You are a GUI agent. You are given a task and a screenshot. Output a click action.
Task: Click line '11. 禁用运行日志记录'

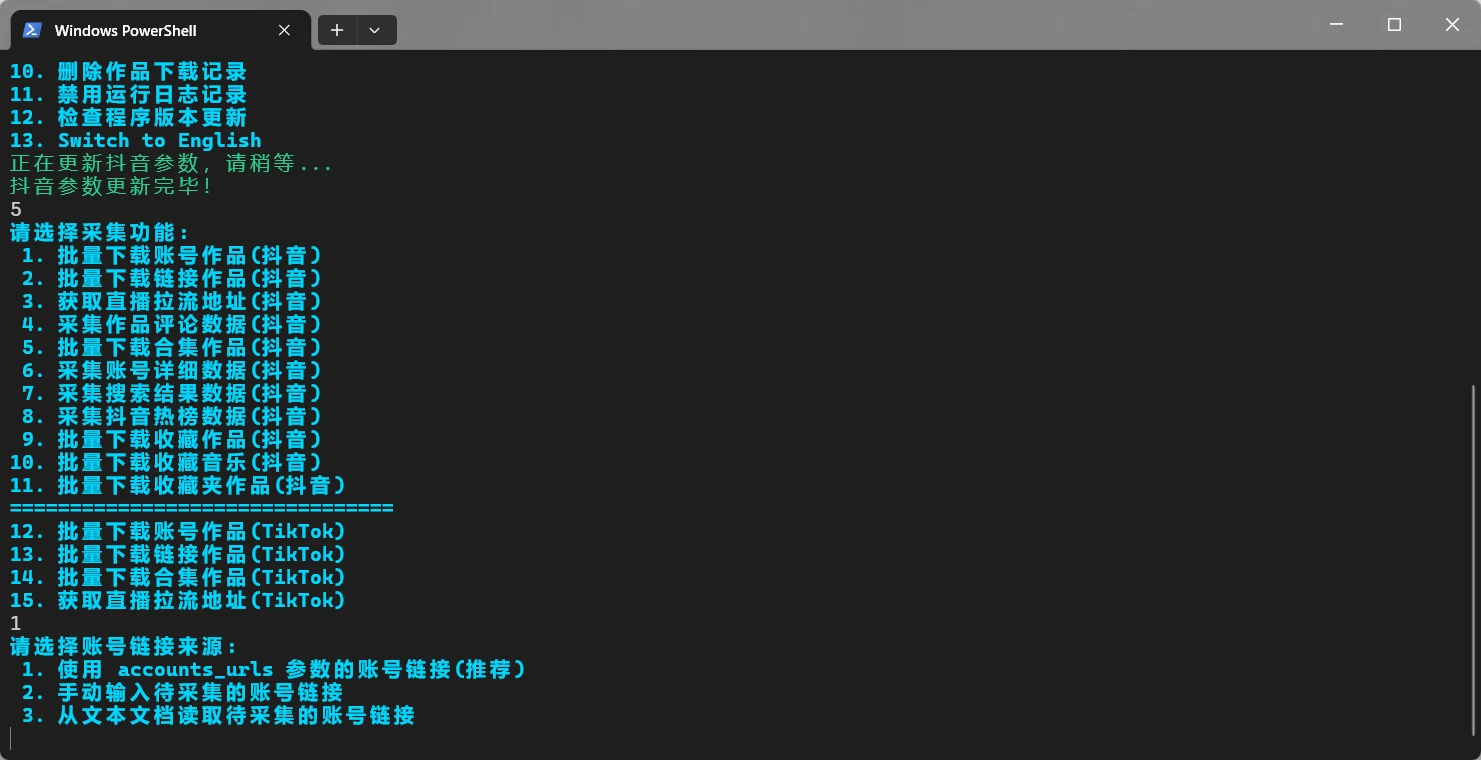[x=128, y=95]
